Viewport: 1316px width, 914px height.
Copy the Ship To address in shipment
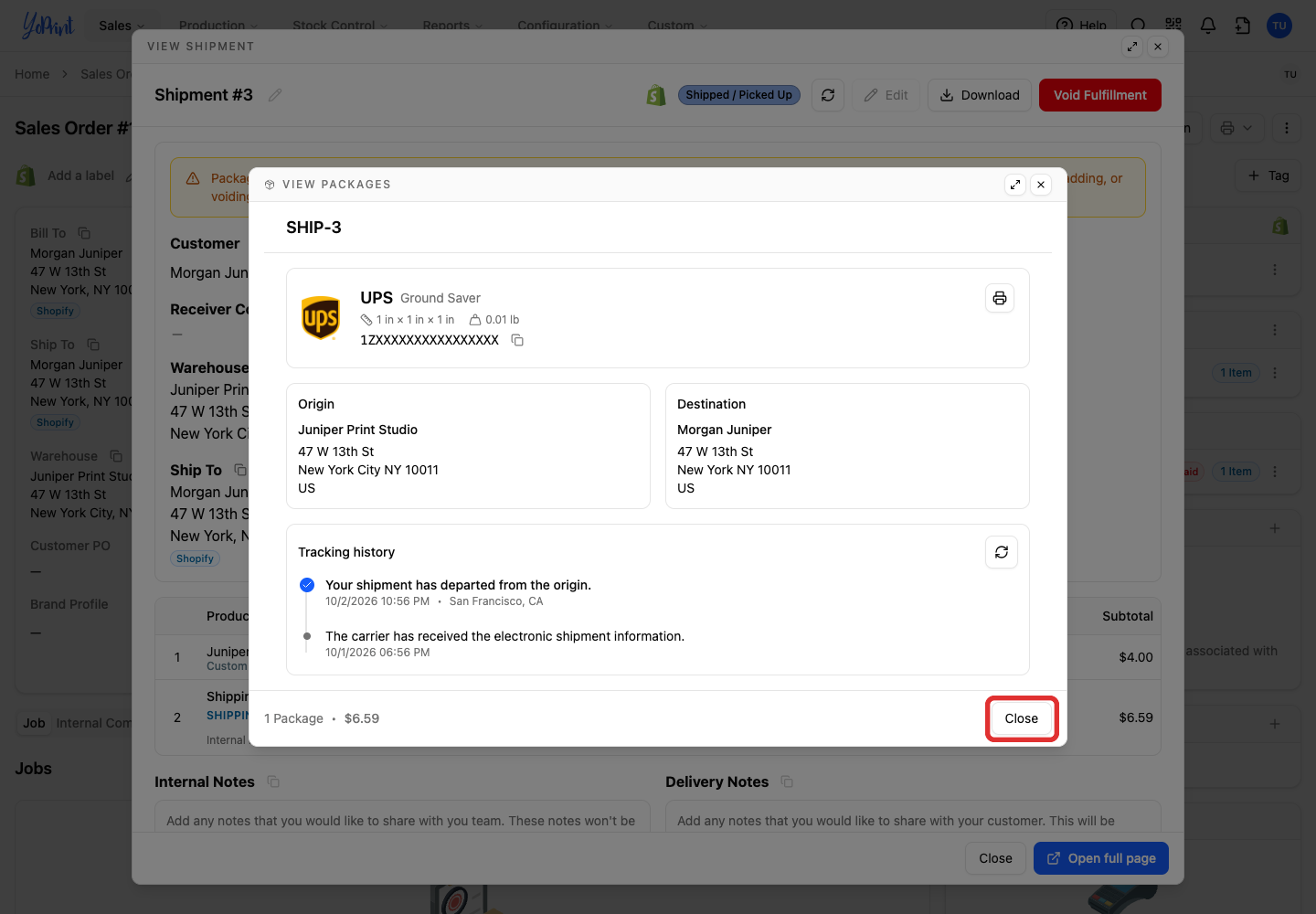[239, 470]
